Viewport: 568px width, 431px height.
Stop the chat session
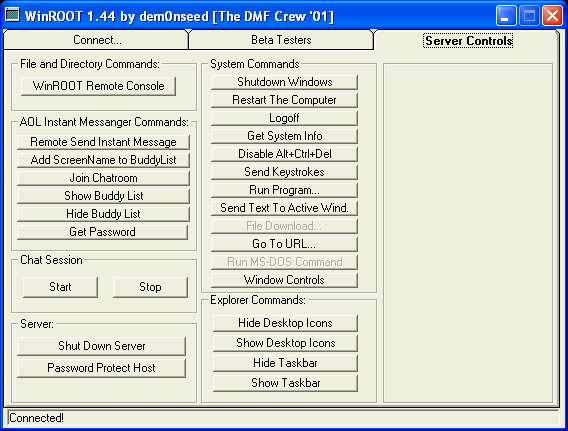(150, 287)
